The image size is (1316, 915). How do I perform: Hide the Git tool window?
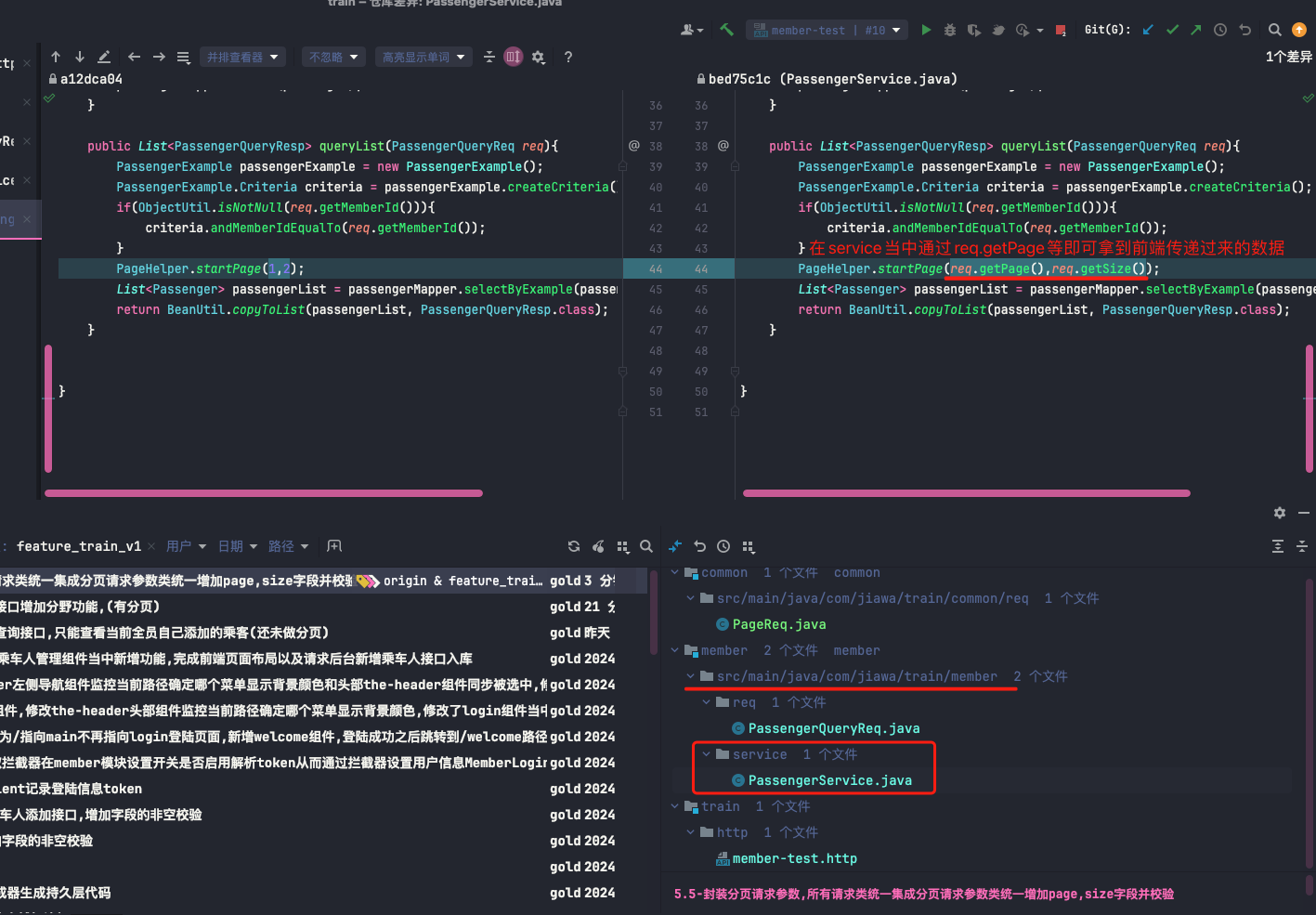(x=1304, y=513)
